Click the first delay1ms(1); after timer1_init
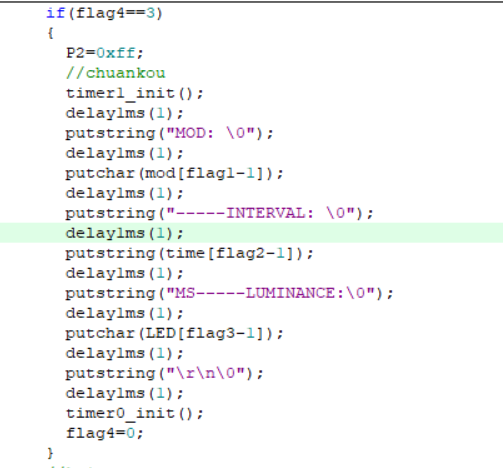 click(124, 113)
